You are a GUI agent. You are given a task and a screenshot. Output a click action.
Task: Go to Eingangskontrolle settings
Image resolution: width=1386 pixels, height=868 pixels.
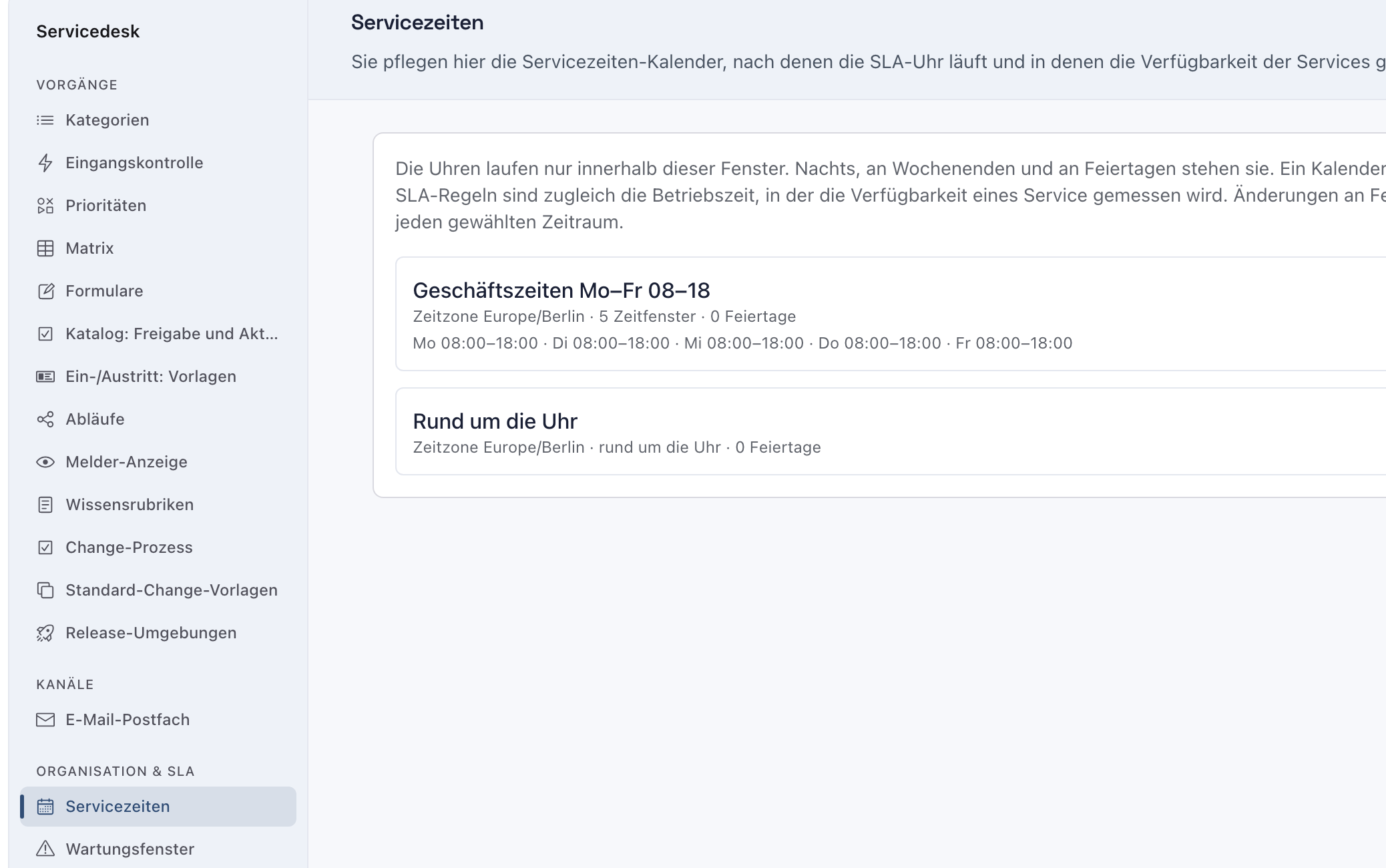tap(158, 163)
